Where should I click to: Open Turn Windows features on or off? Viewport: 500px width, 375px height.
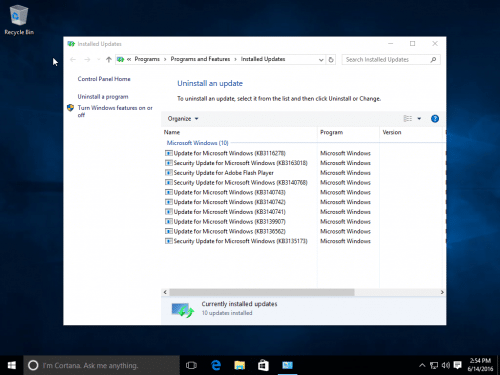tap(115, 111)
